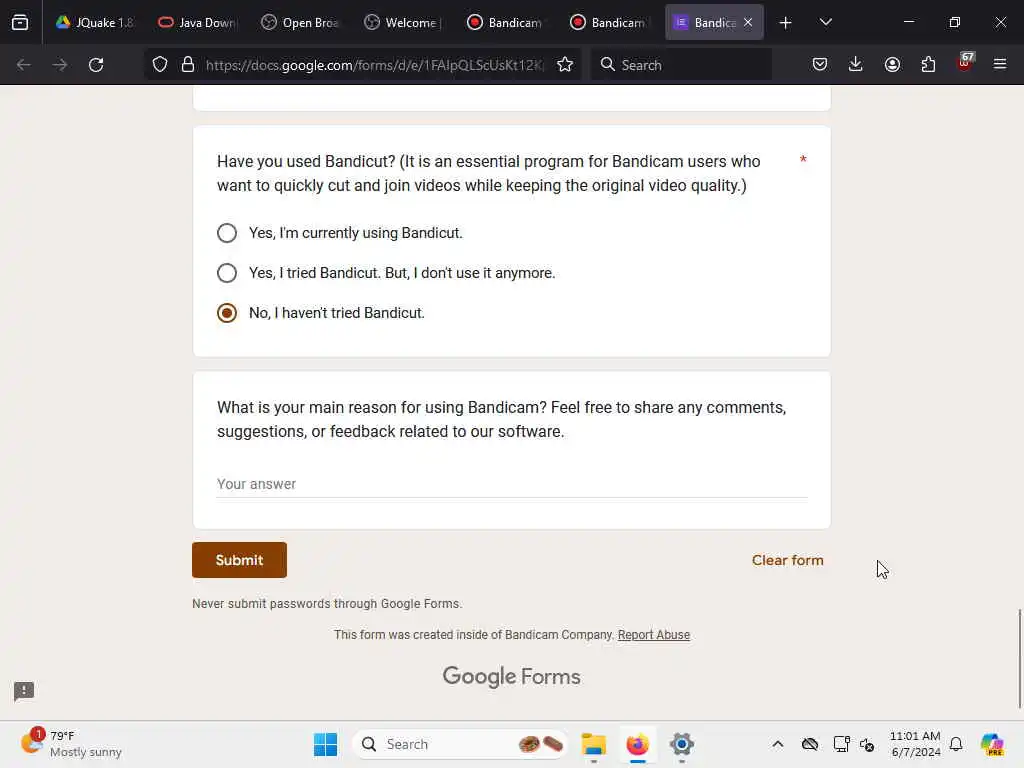Screen dimensions: 1024x768
Task: Open the weather widget showing 79°F
Action: [x=71, y=744]
